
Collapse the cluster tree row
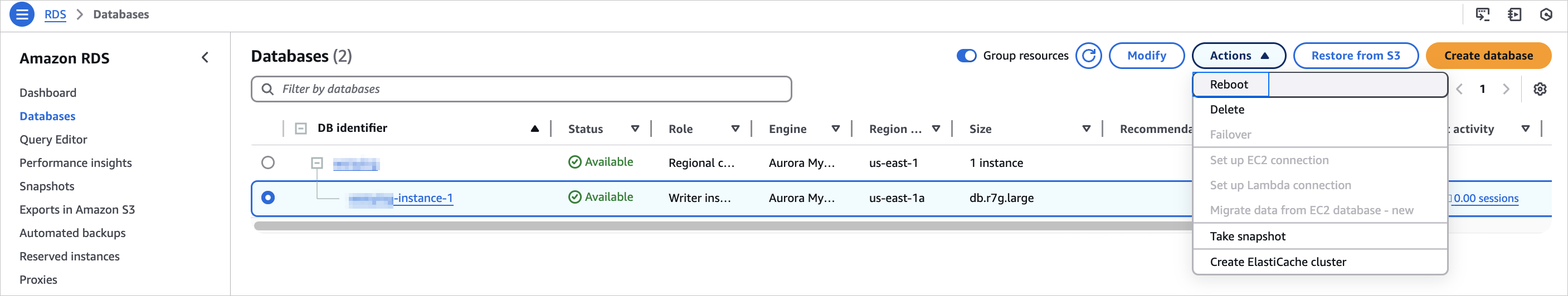tap(316, 163)
